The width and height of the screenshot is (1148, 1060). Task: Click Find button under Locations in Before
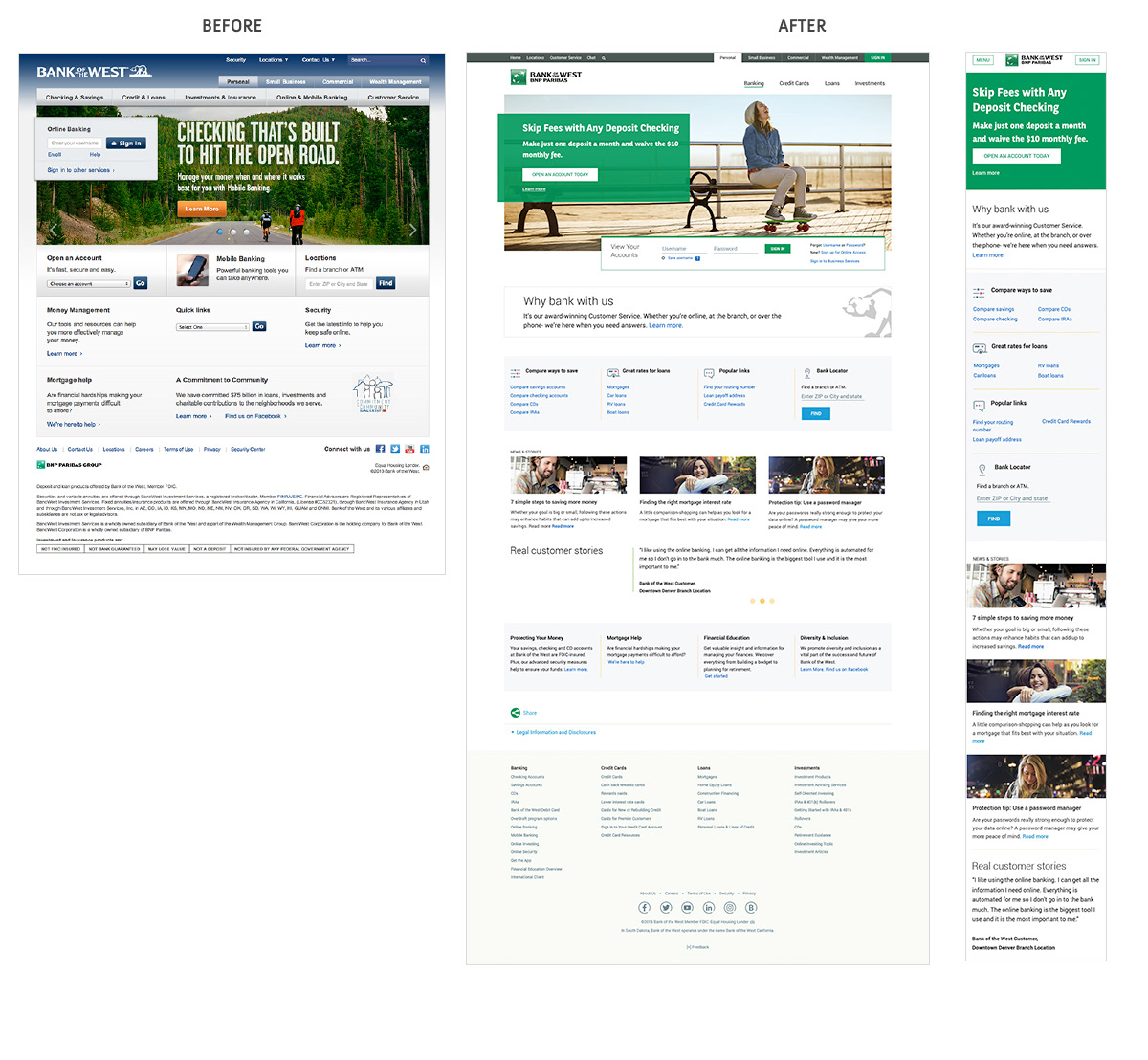[386, 283]
